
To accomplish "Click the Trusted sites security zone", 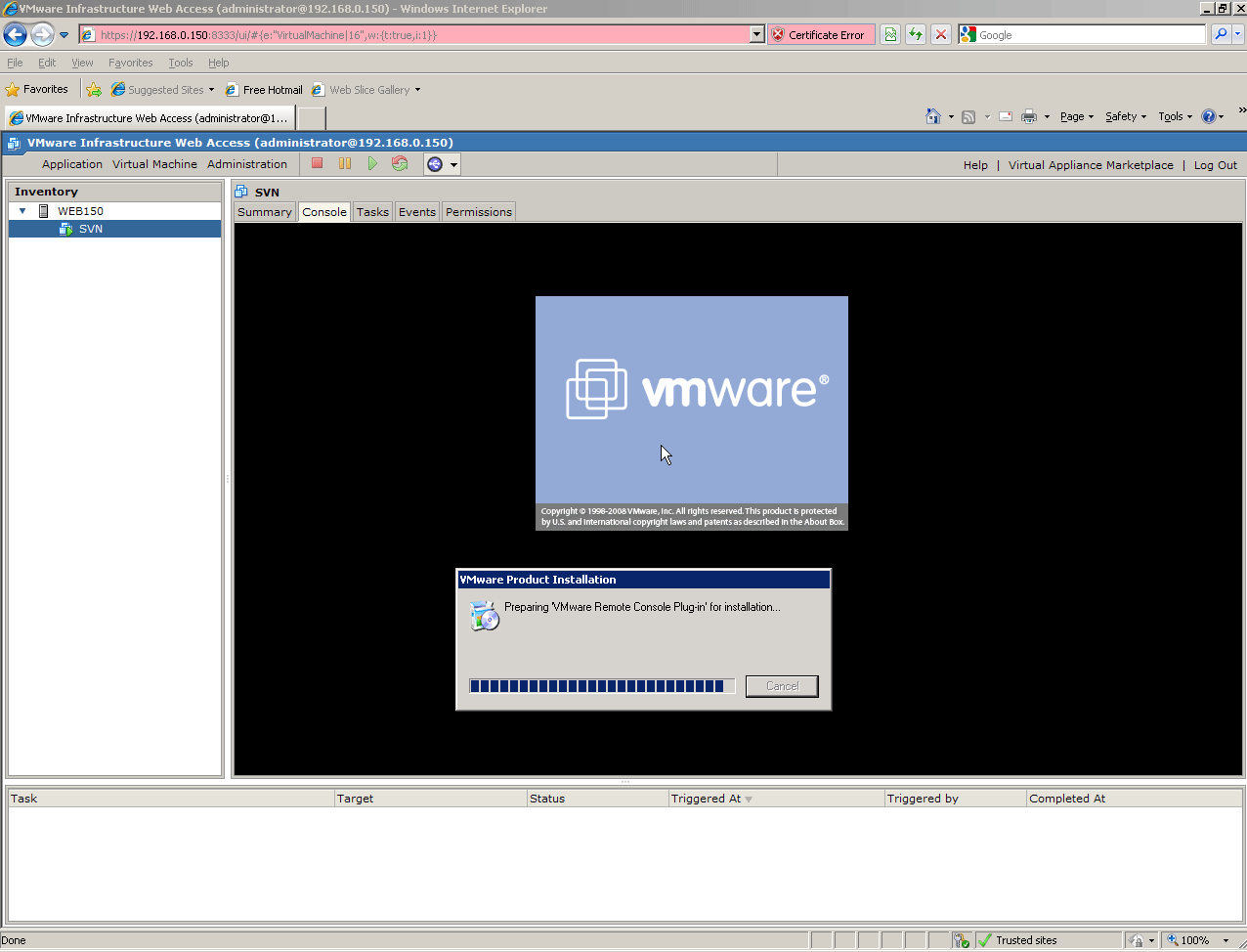I will click(1048, 940).
